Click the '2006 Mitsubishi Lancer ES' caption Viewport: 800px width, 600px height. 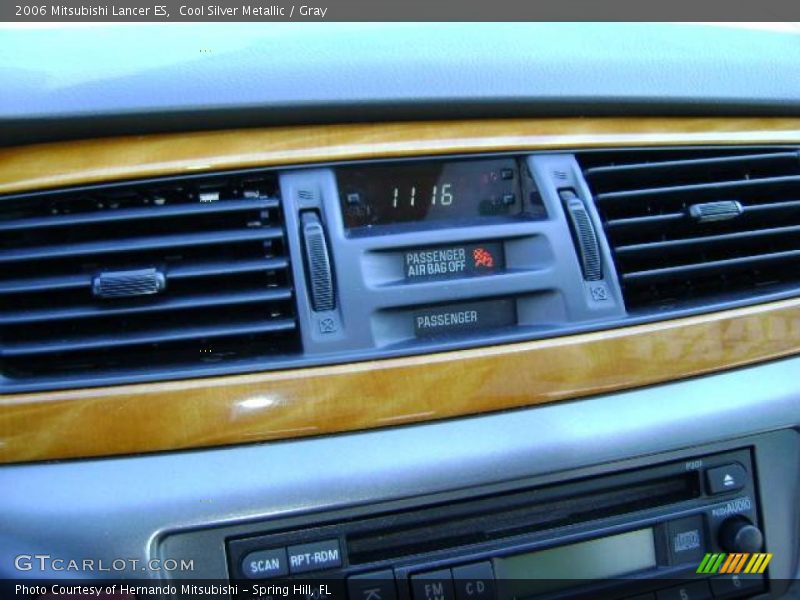click(92, 10)
